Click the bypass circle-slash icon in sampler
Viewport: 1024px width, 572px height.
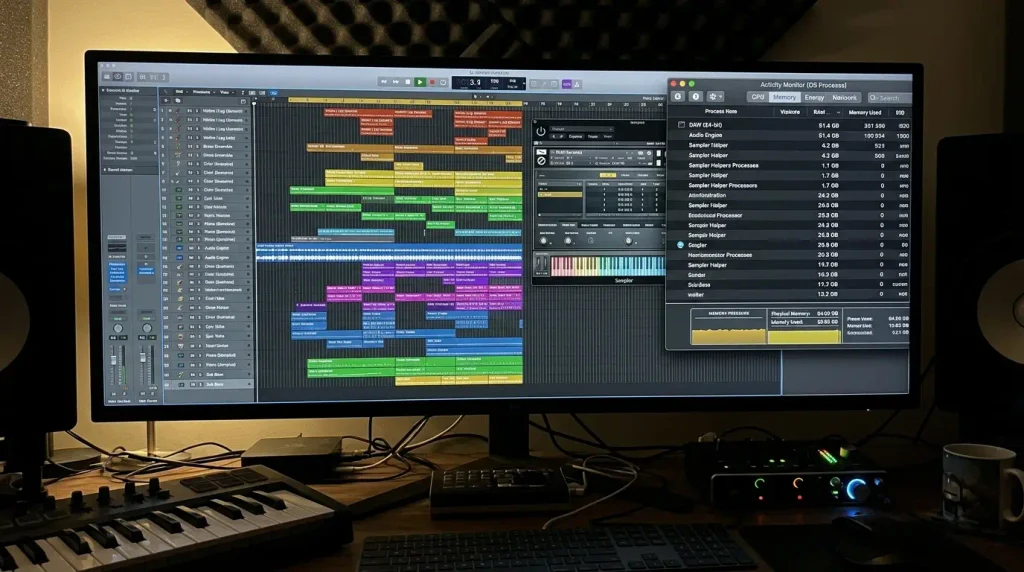pos(541,161)
